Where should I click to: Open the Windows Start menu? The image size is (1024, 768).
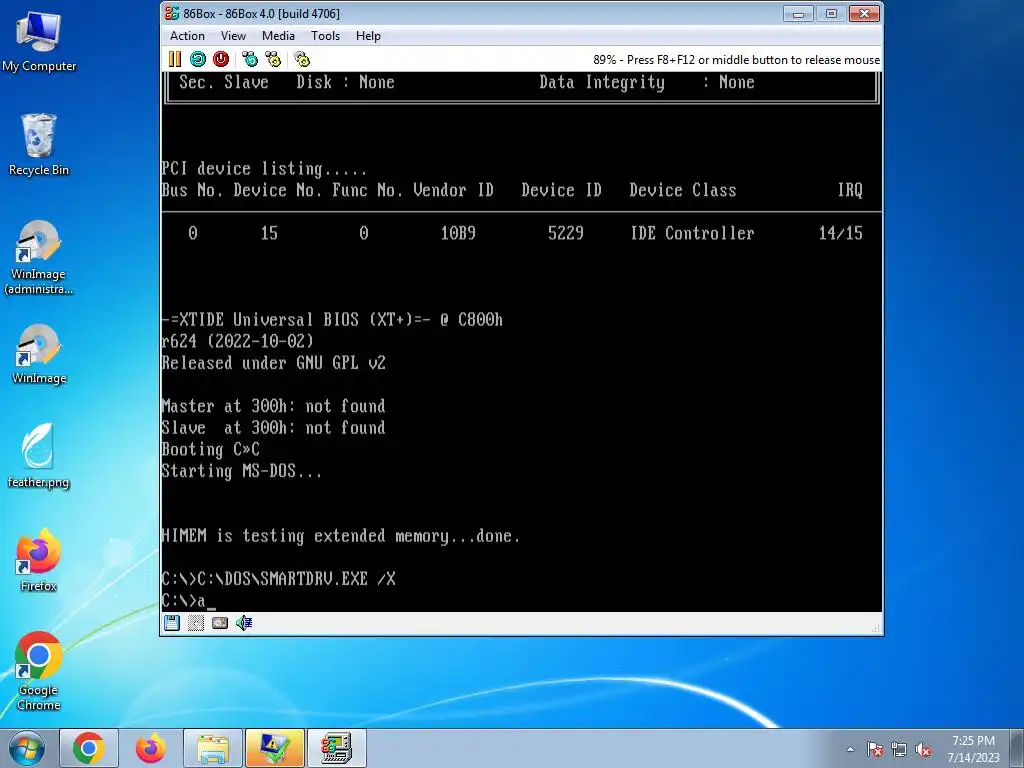[x=27, y=748]
